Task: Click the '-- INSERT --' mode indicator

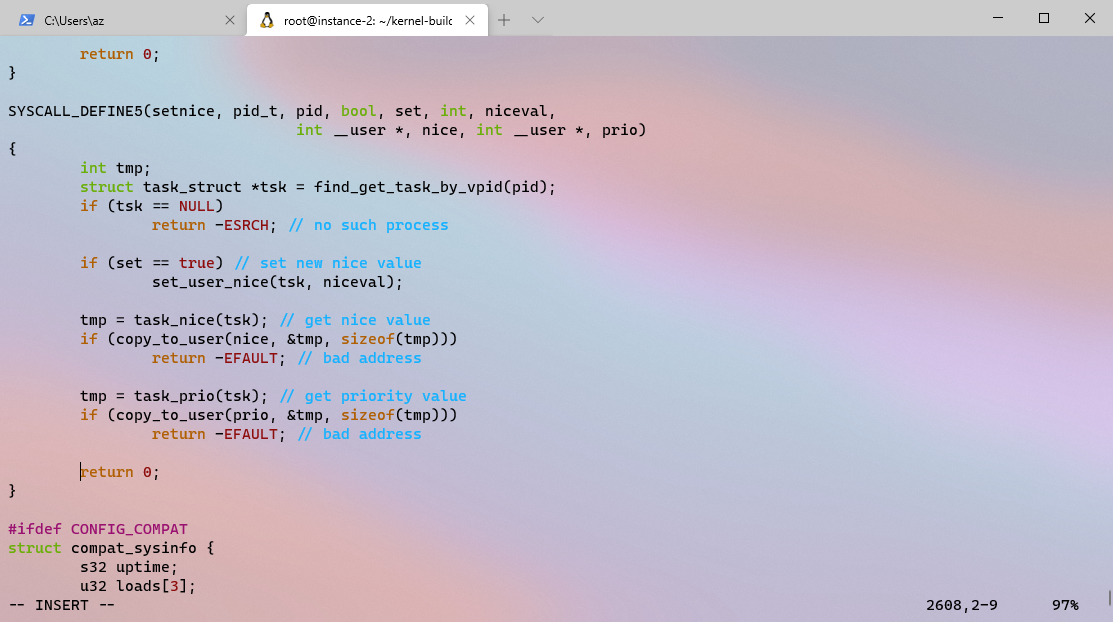Action: pos(62,606)
